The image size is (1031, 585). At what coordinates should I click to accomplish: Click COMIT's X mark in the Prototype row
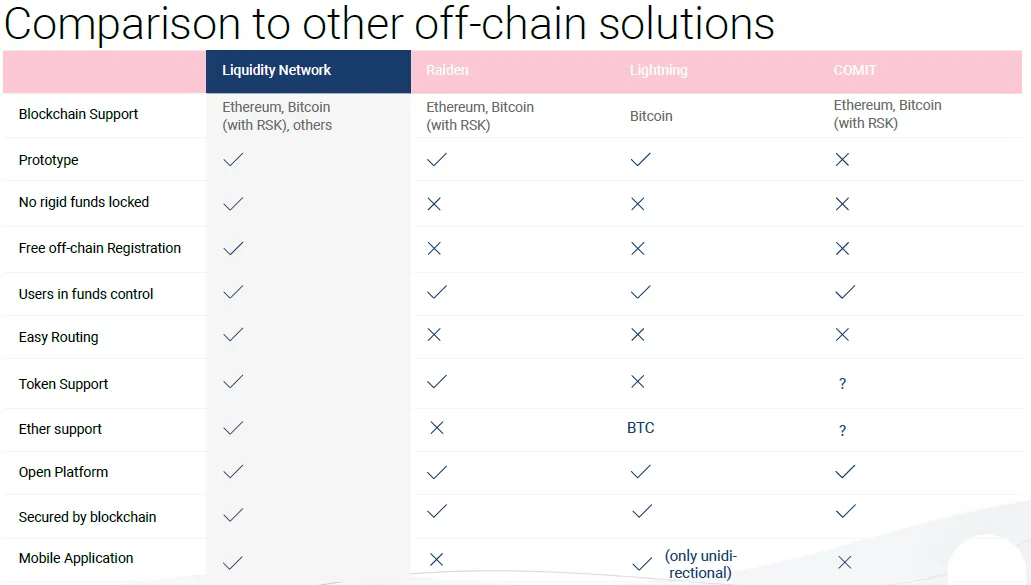coord(842,160)
